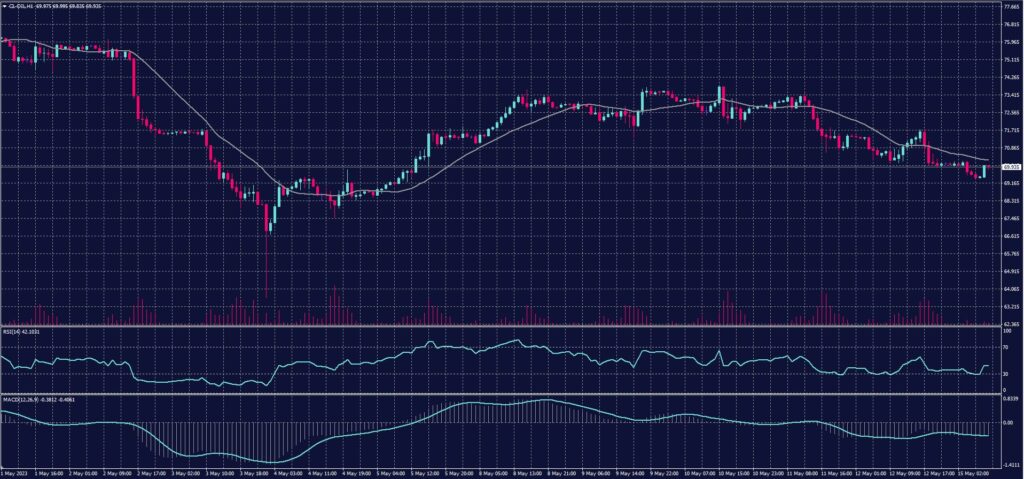The width and height of the screenshot is (1024, 479).
Task: Open the CL-OIL symbol dropdown arrow
Action: click(x=4, y=4)
